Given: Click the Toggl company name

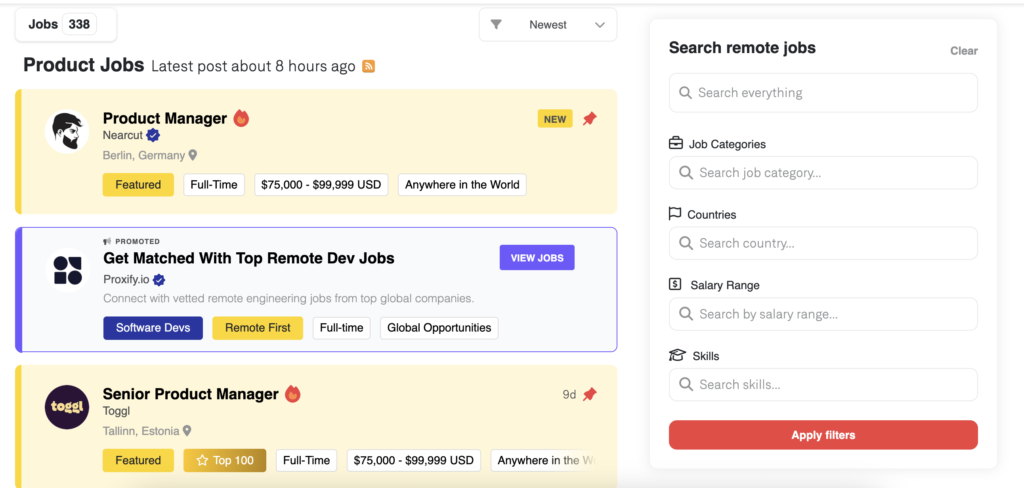Looking at the screenshot, I should coord(116,411).
